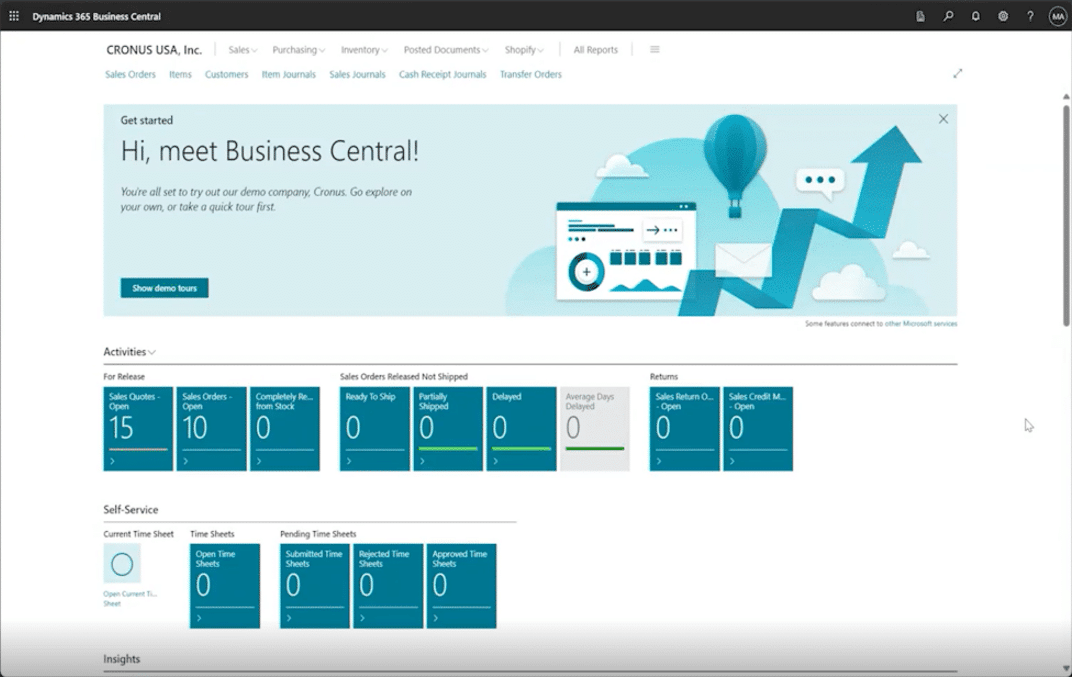Expand the Purchasing dropdown menu
Viewport: 1072px width, 677px height.
click(x=298, y=50)
